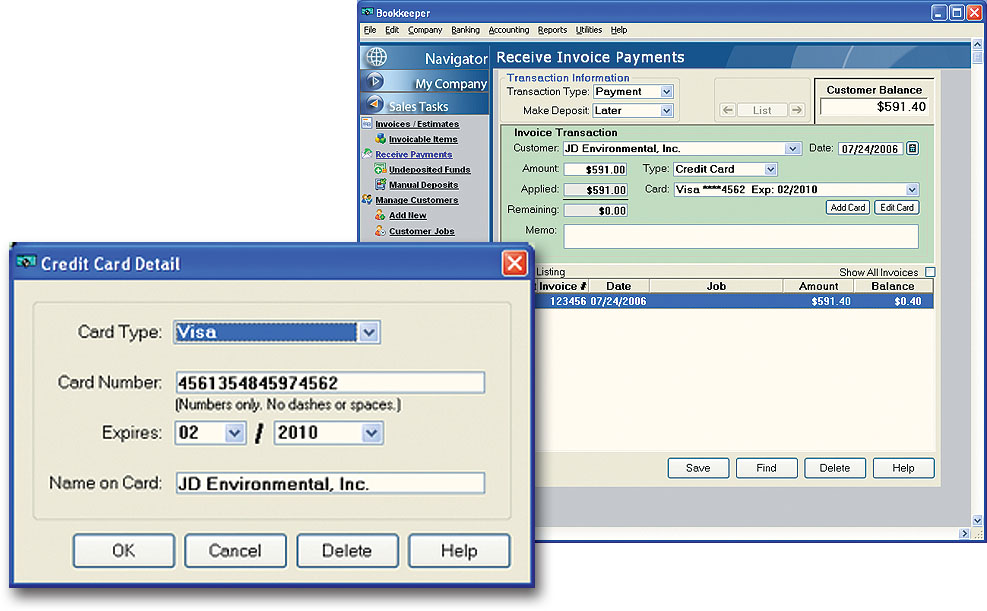Click Save in Receive Invoice Payments window

pyautogui.click(x=698, y=468)
